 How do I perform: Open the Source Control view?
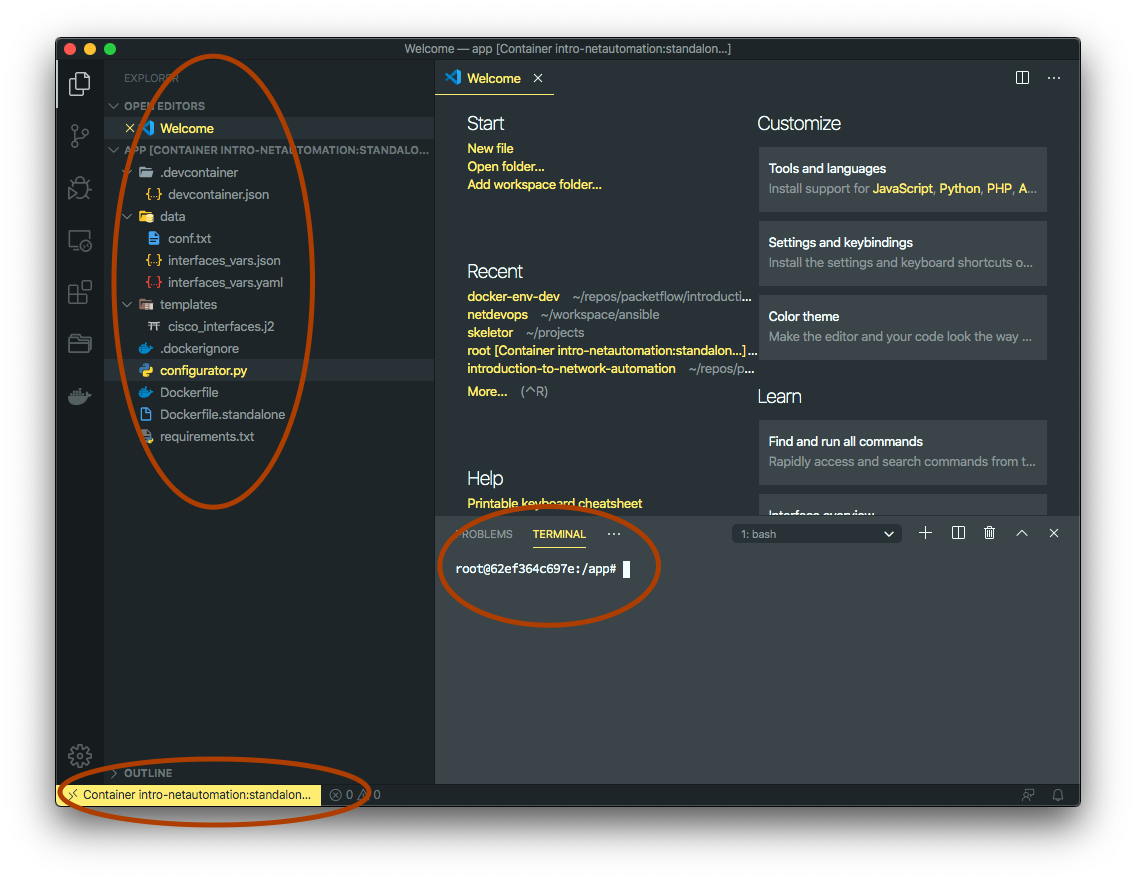[x=80, y=135]
